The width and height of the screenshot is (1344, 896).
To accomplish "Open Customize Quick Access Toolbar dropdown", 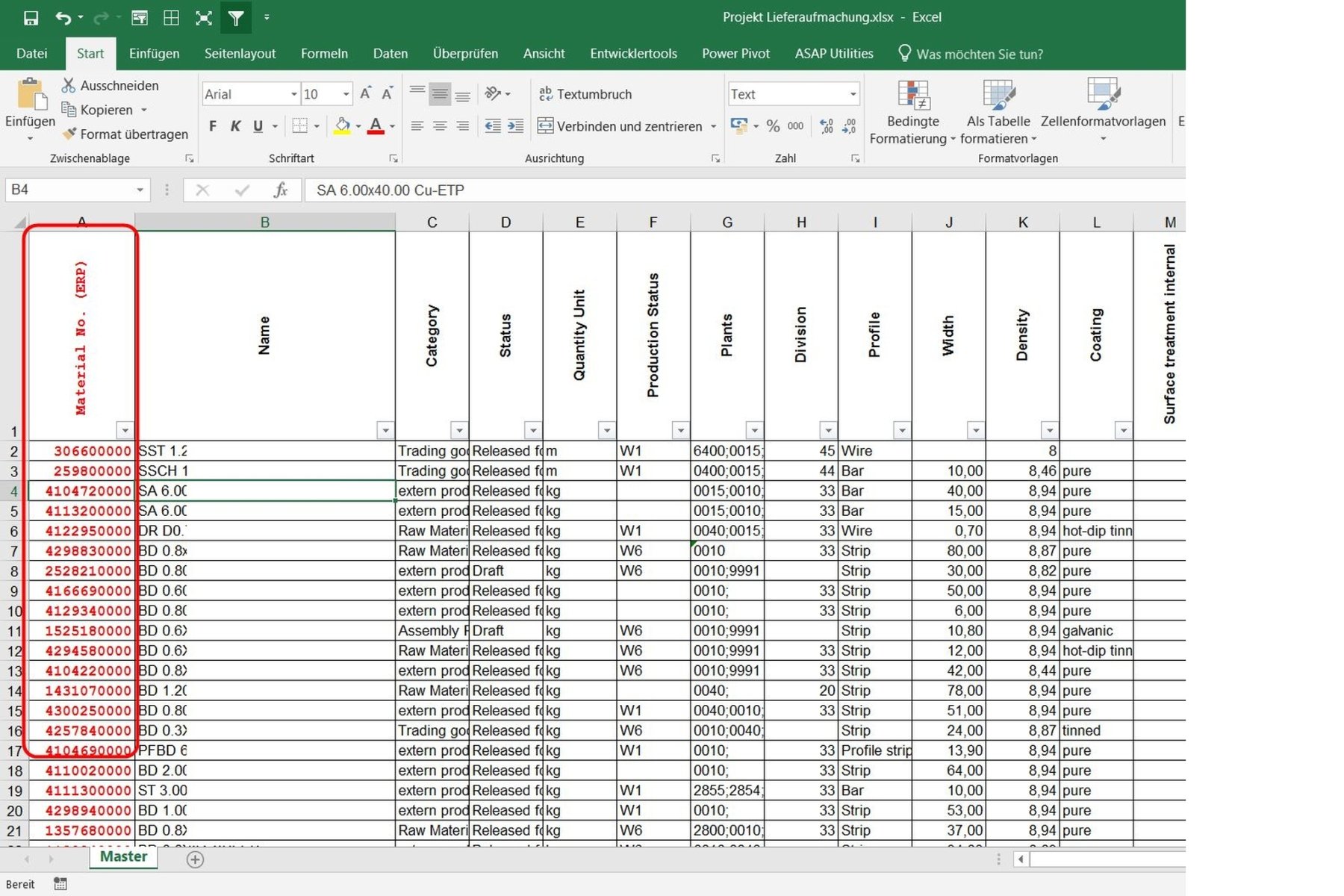I will click(267, 18).
